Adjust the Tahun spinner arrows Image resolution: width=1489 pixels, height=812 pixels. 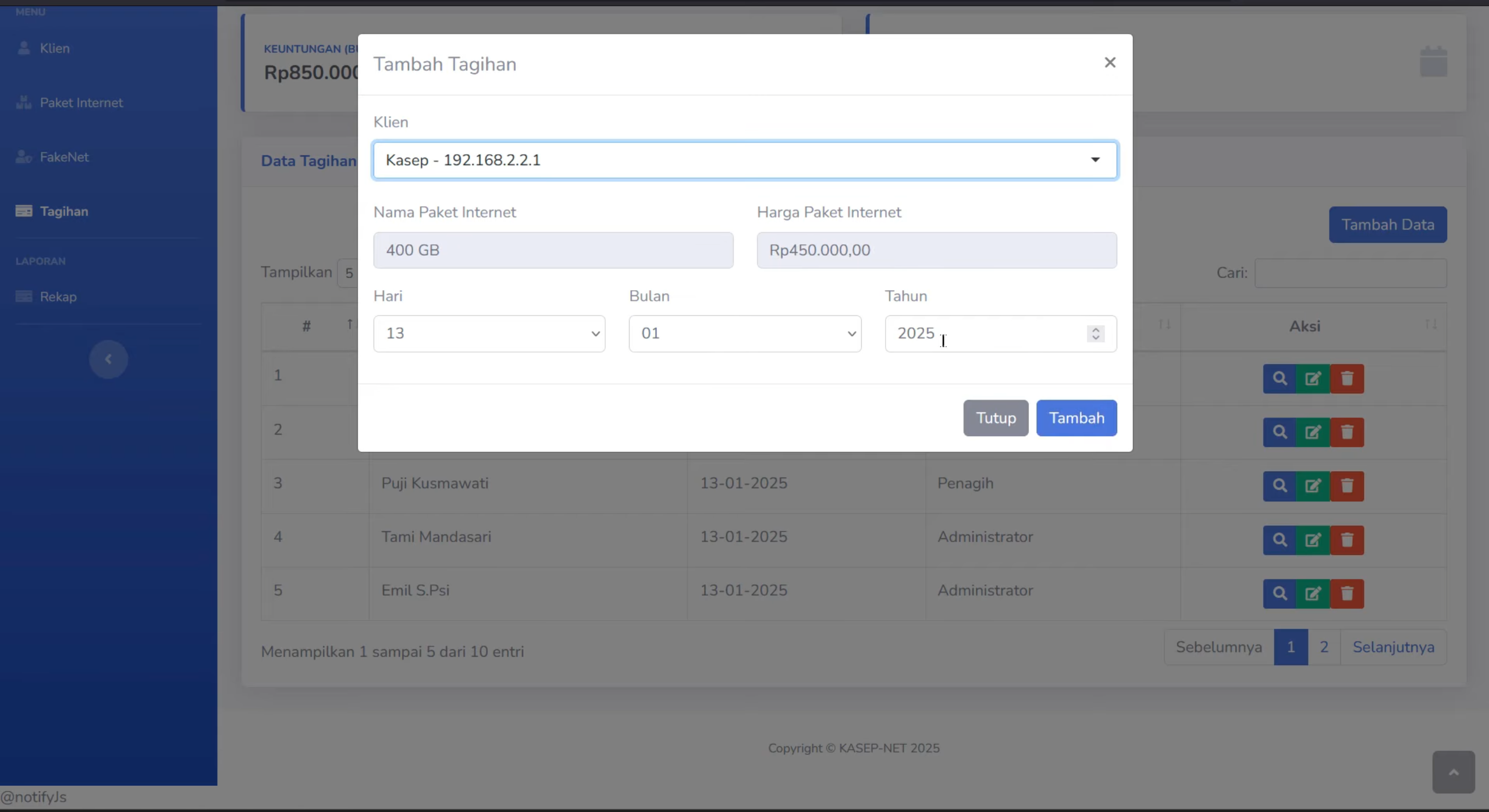click(1096, 333)
